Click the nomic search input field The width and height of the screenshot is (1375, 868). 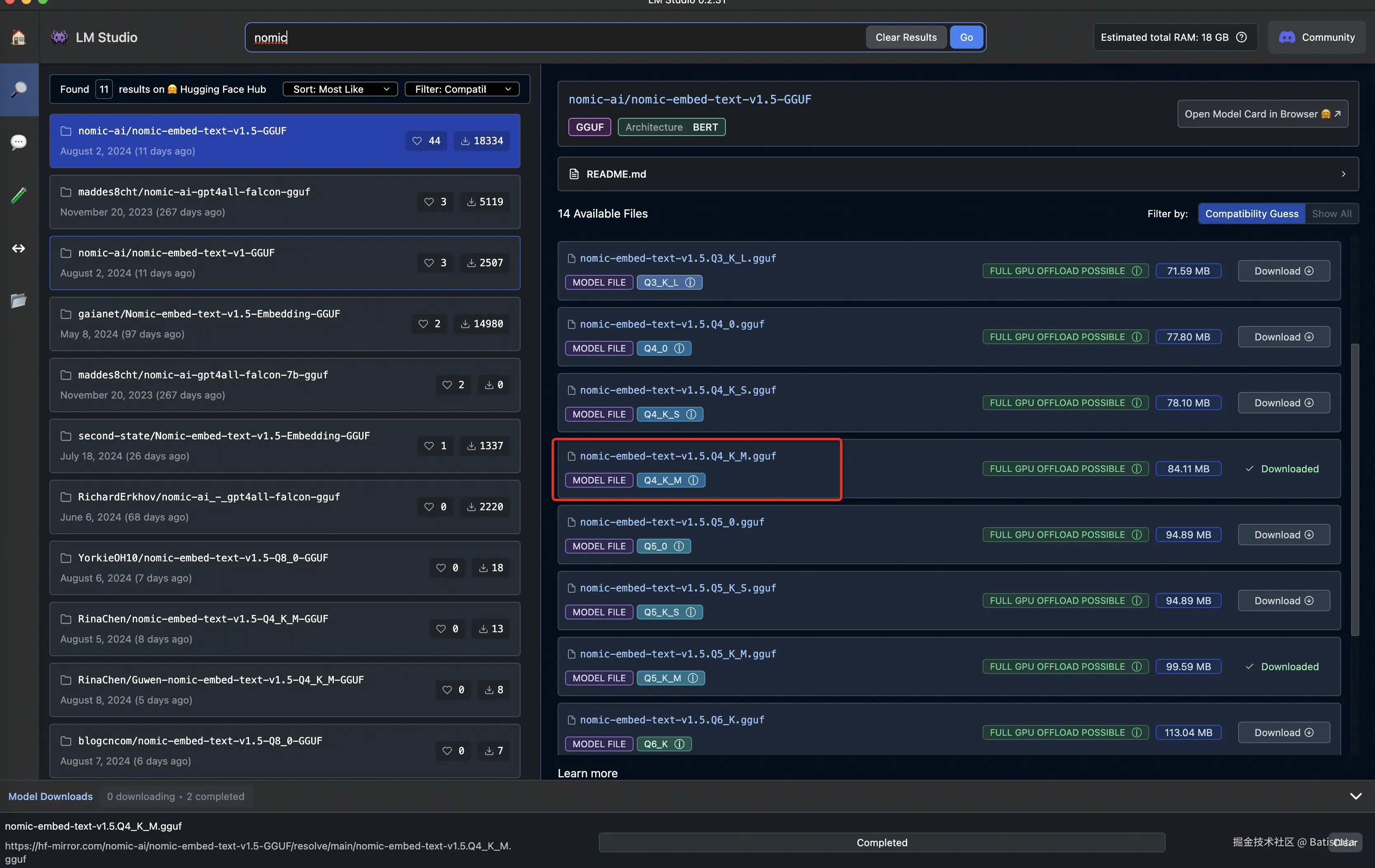554,37
